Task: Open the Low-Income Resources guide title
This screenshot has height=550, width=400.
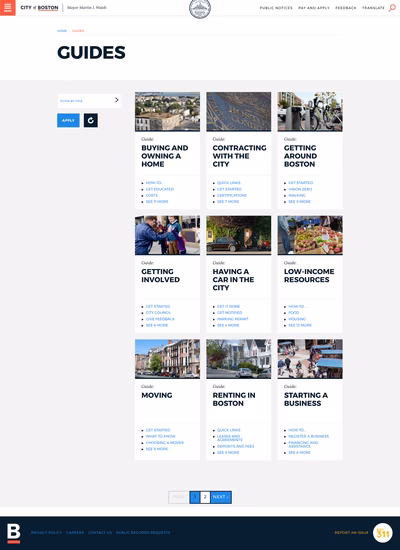Action: tap(309, 275)
